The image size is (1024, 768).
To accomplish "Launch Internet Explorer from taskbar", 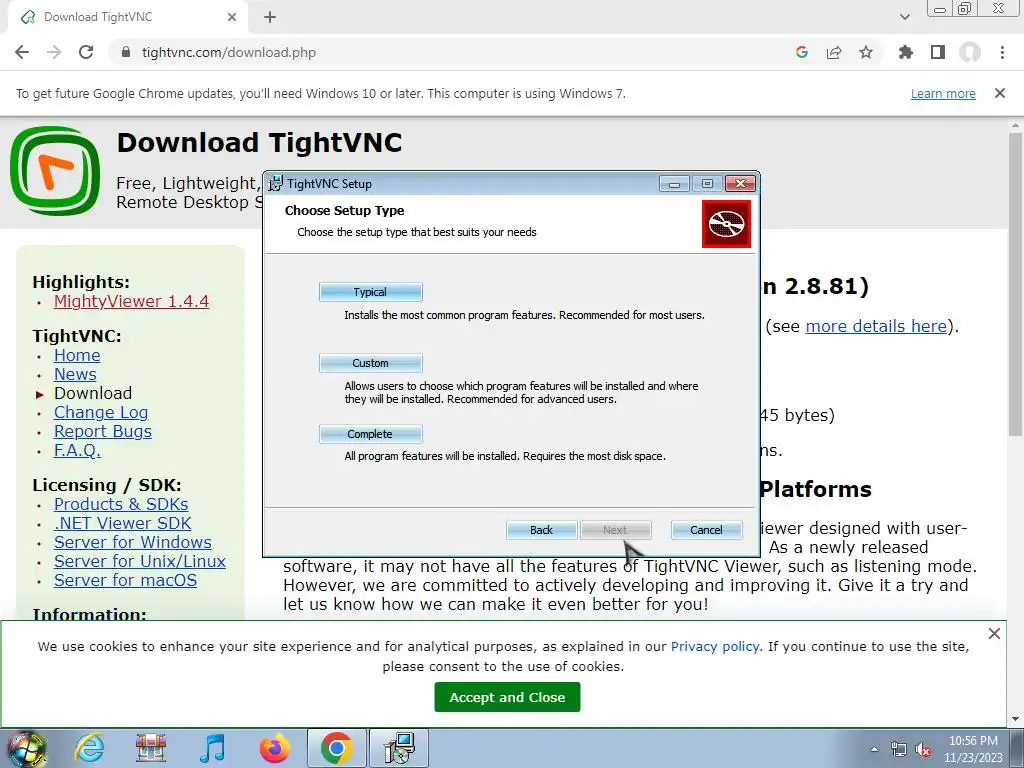I will [89, 748].
